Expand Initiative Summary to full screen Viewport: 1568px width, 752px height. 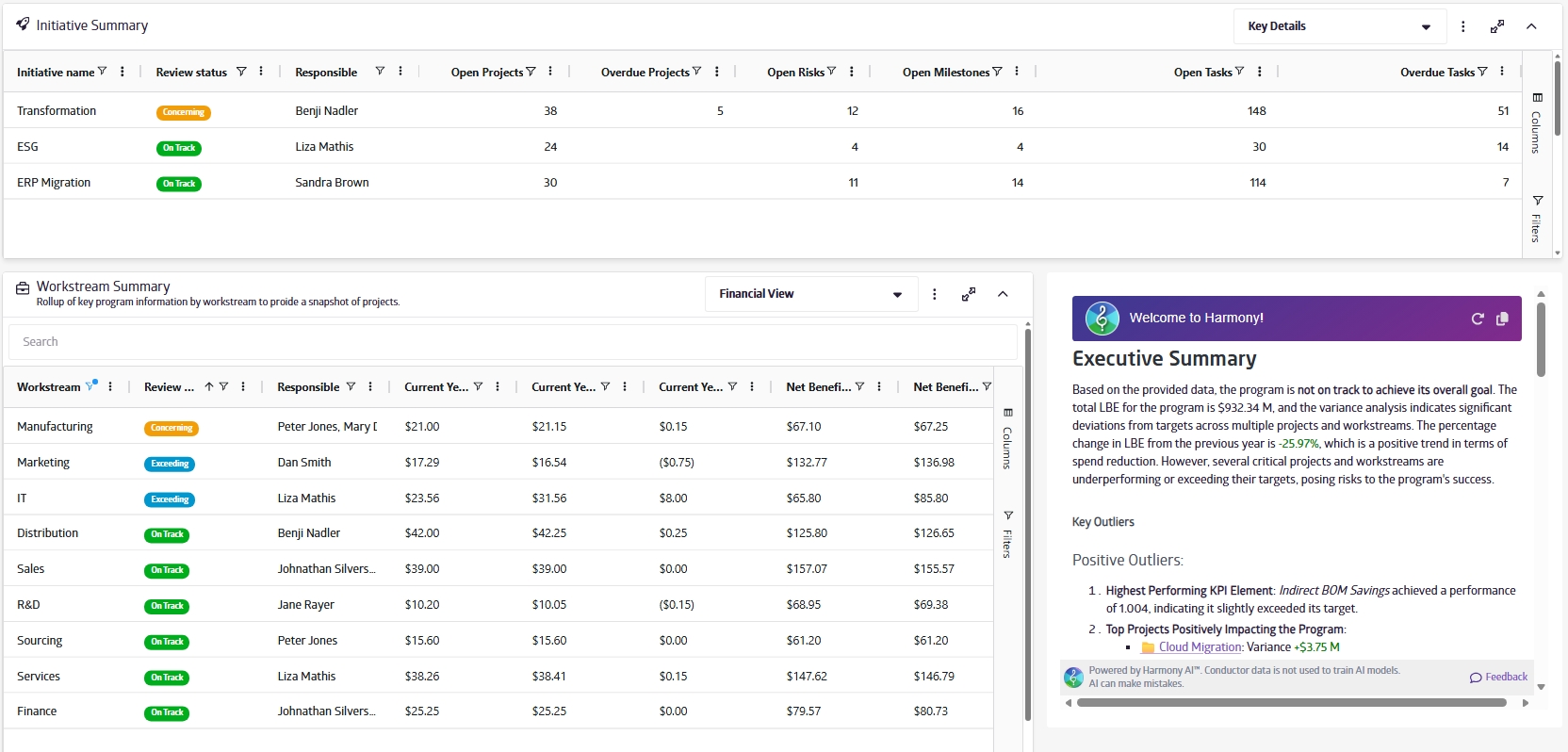[1496, 26]
